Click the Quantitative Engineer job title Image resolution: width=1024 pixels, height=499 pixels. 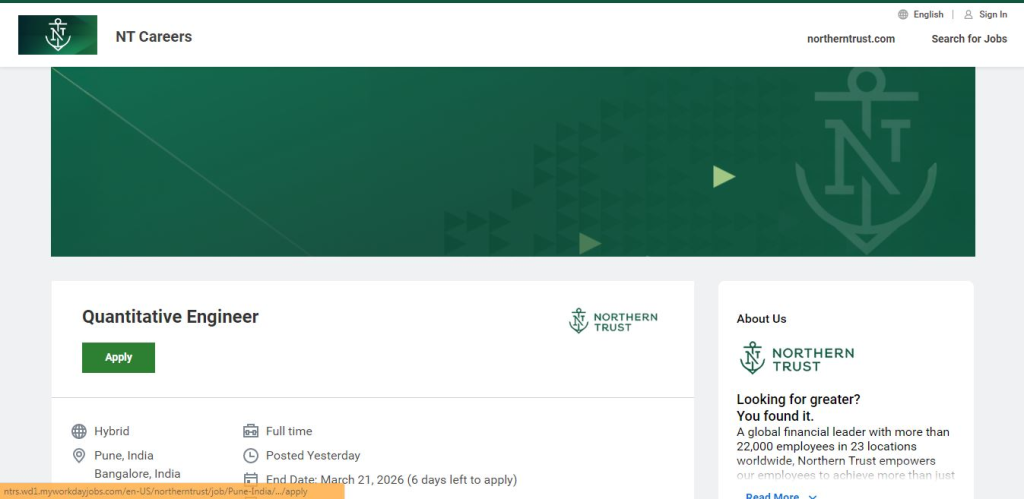point(170,317)
